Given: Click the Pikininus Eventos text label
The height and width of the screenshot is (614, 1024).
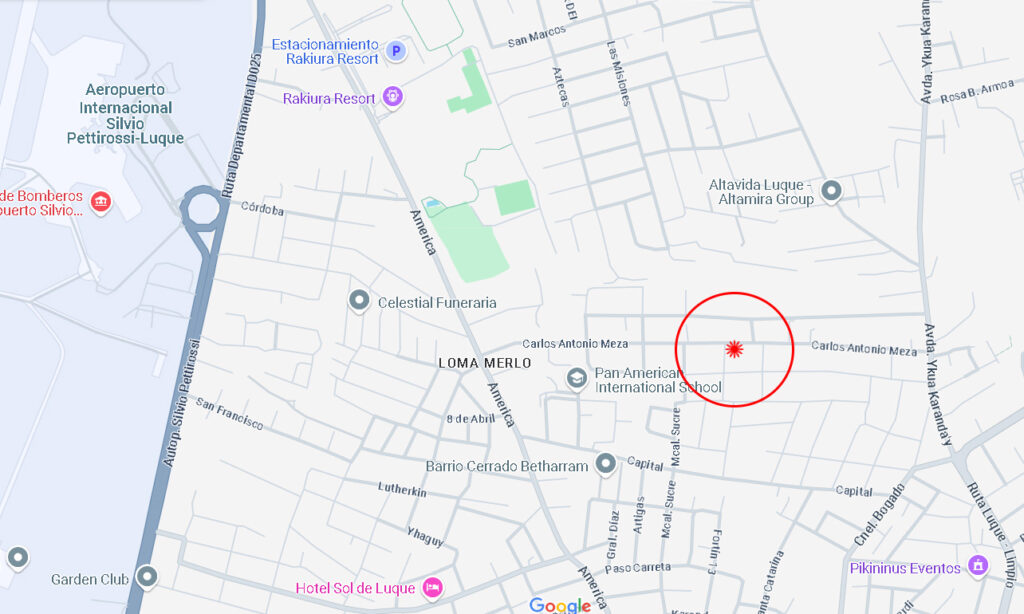Looking at the screenshot, I should (905, 568).
